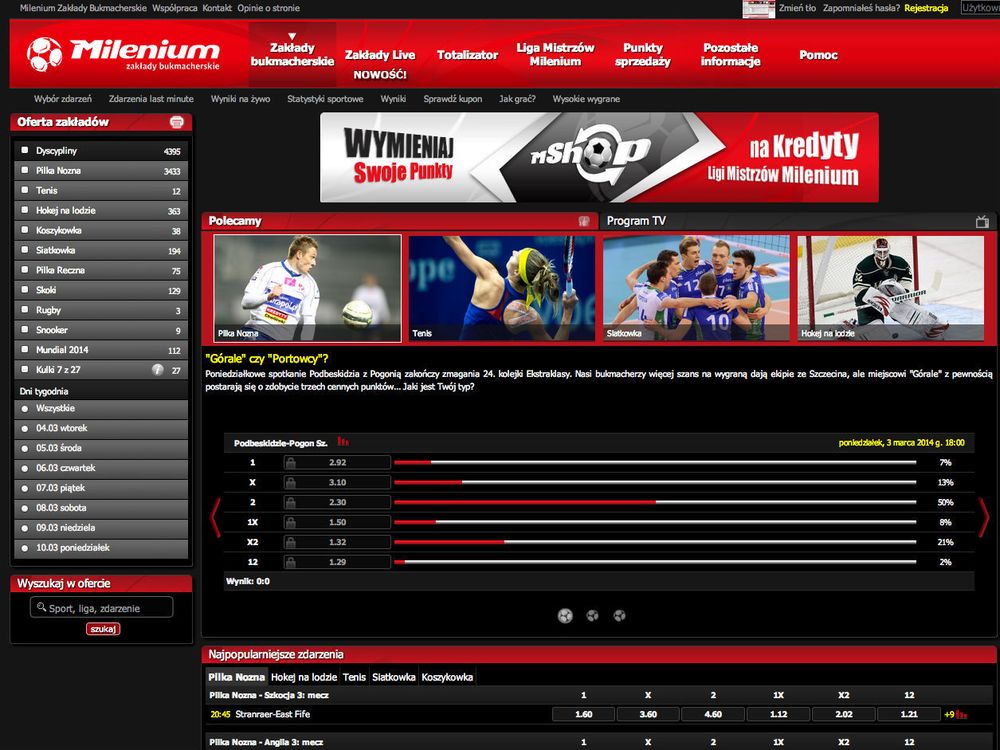Click the icon in the Polecamy header
Image resolution: width=1000 pixels, height=750 pixels.
click(584, 221)
